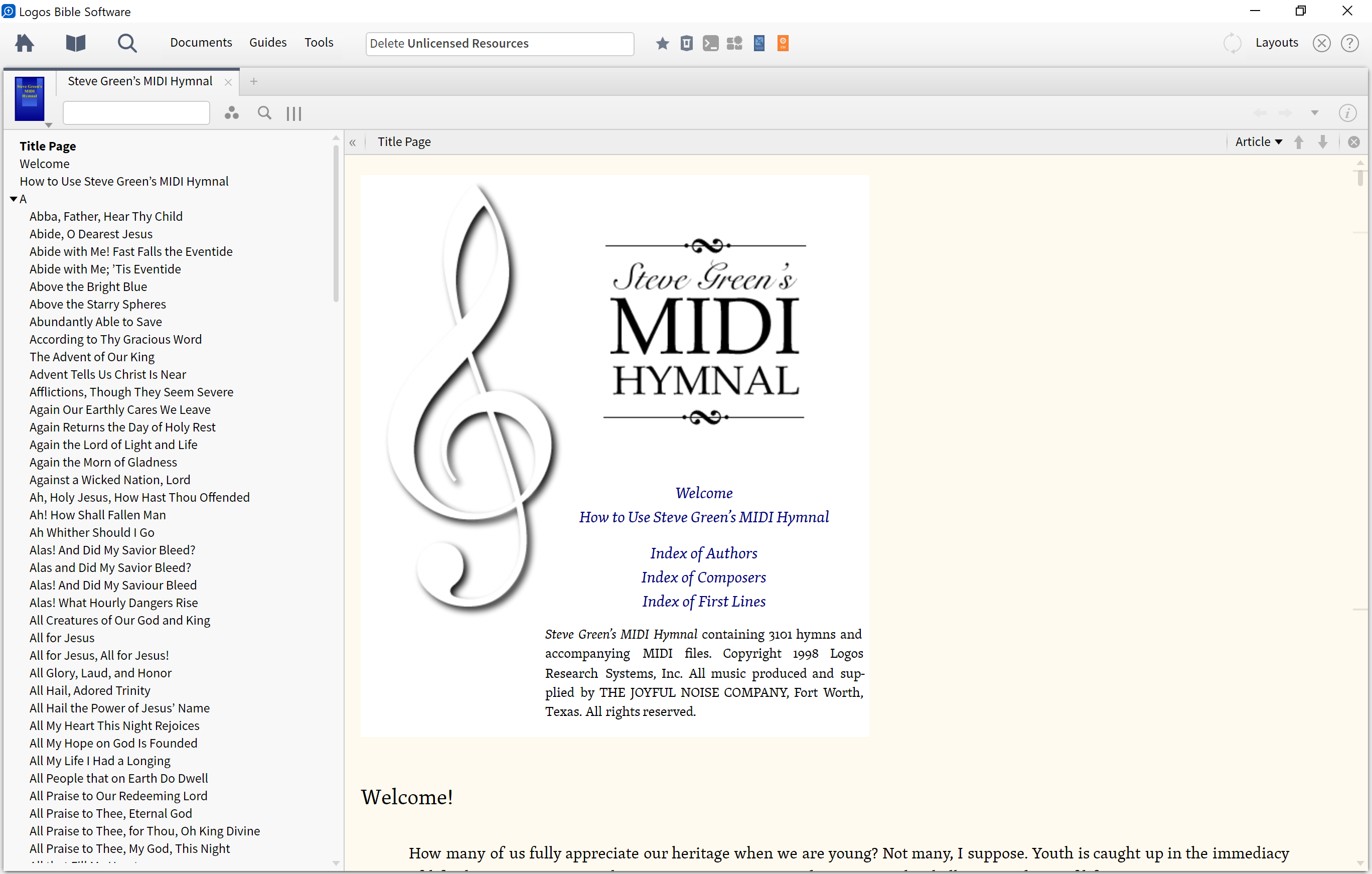
Task: Go to next article down arrow
Action: pyautogui.click(x=1323, y=142)
